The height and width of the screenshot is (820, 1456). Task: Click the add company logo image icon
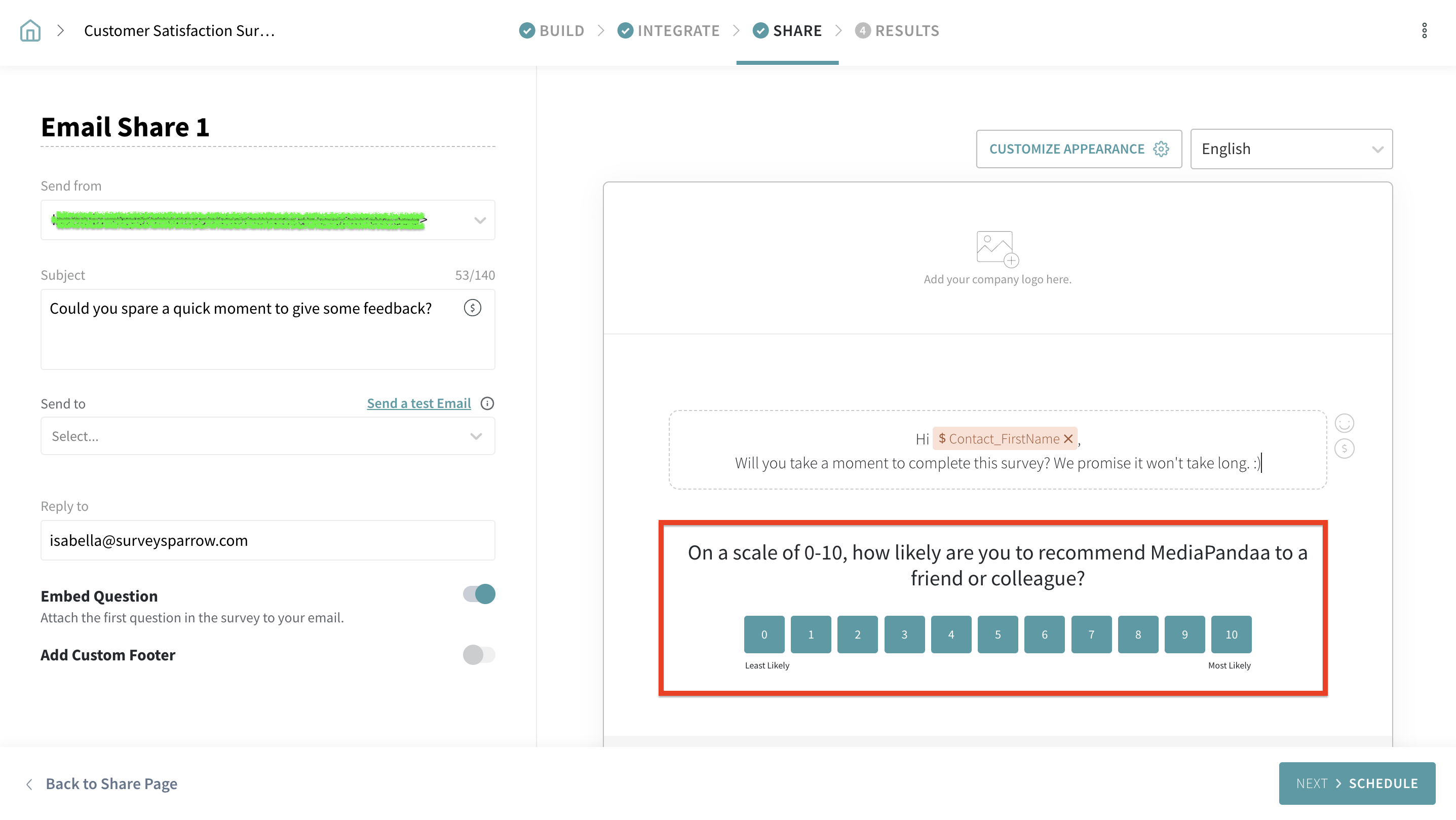tap(997, 248)
